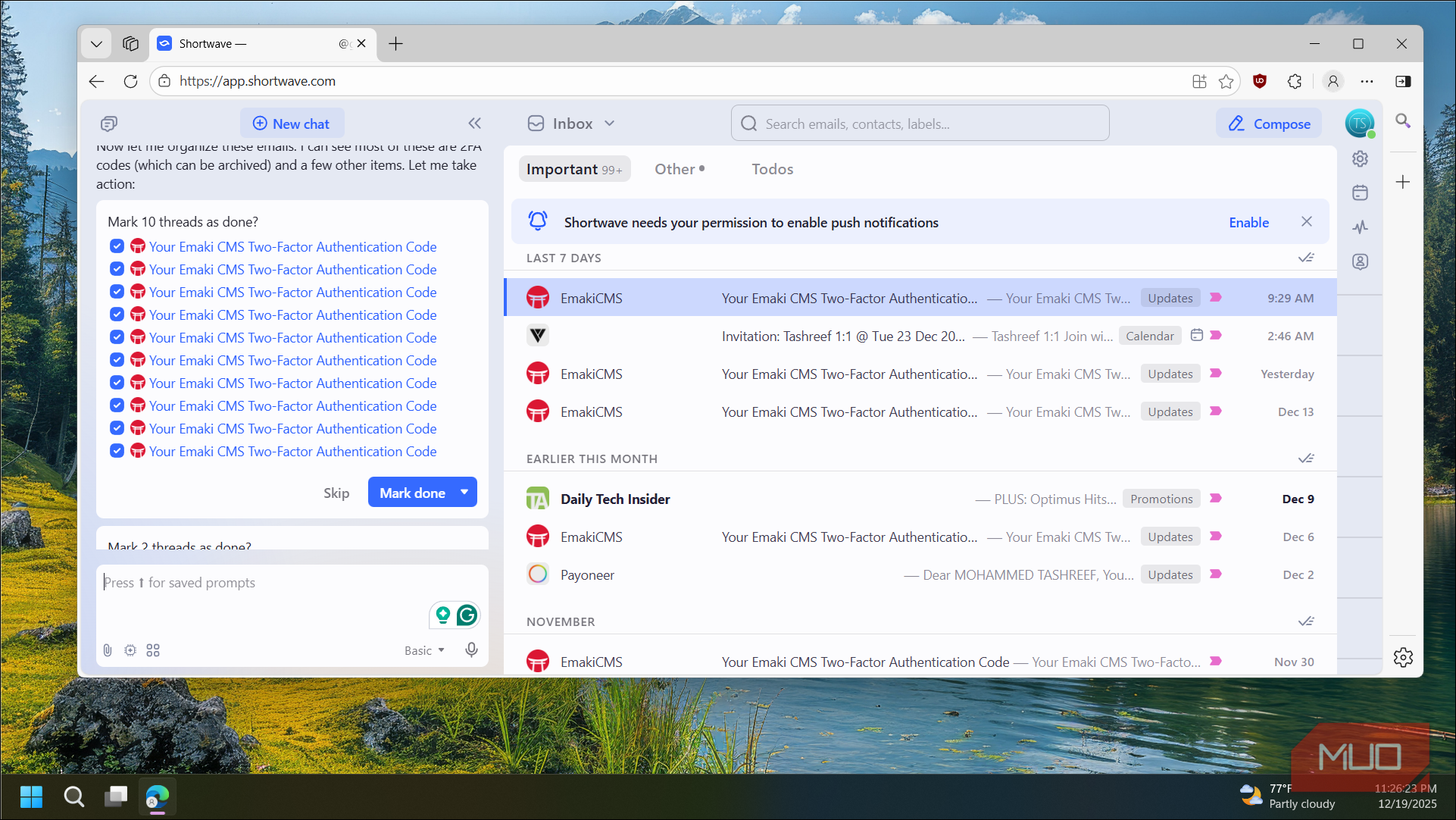Uncheck the first thread in Mark 10 threads list
Screen dimensions: 1456x820
click(x=117, y=246)
